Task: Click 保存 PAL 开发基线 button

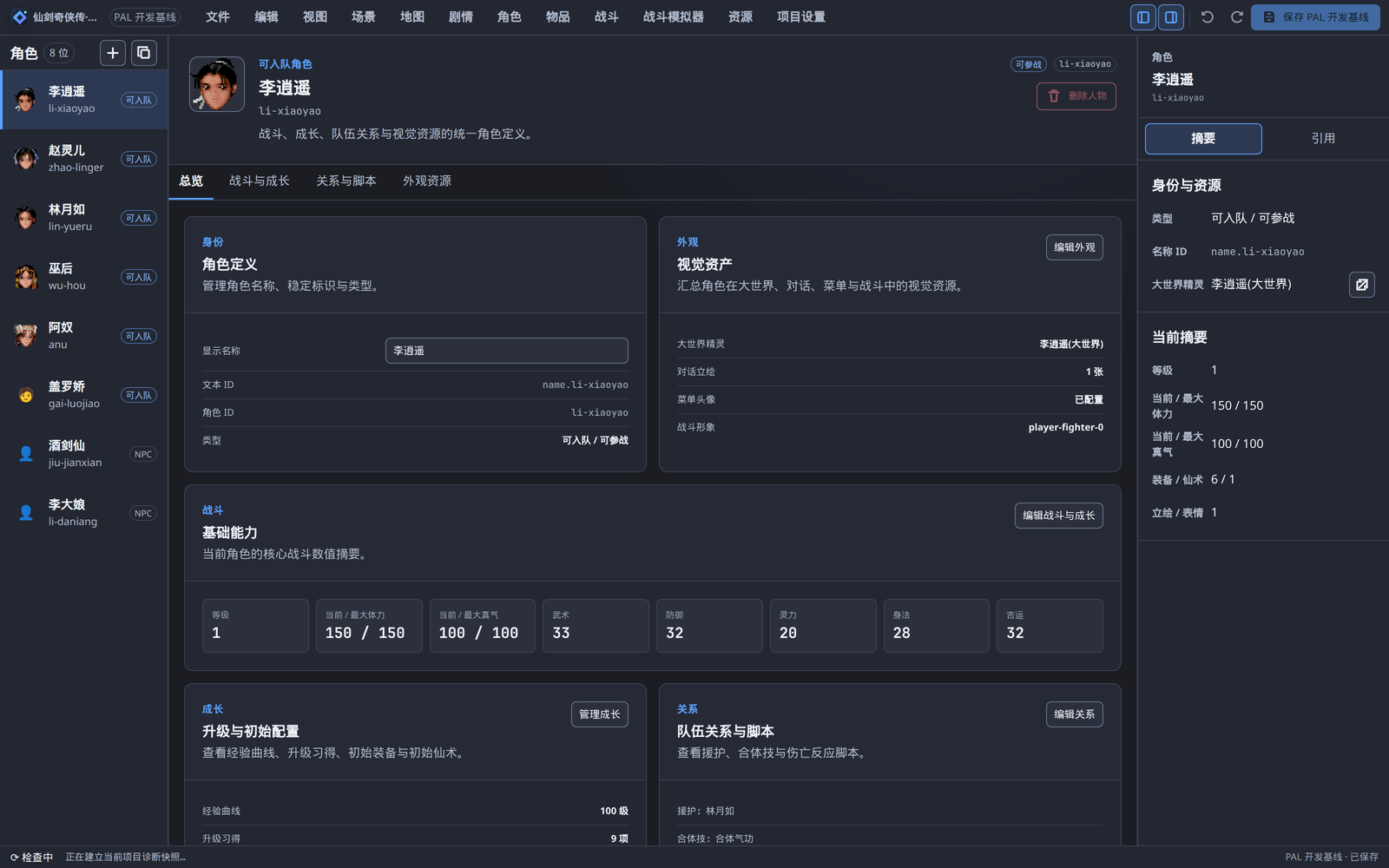Action: [x=1315, y=16]
